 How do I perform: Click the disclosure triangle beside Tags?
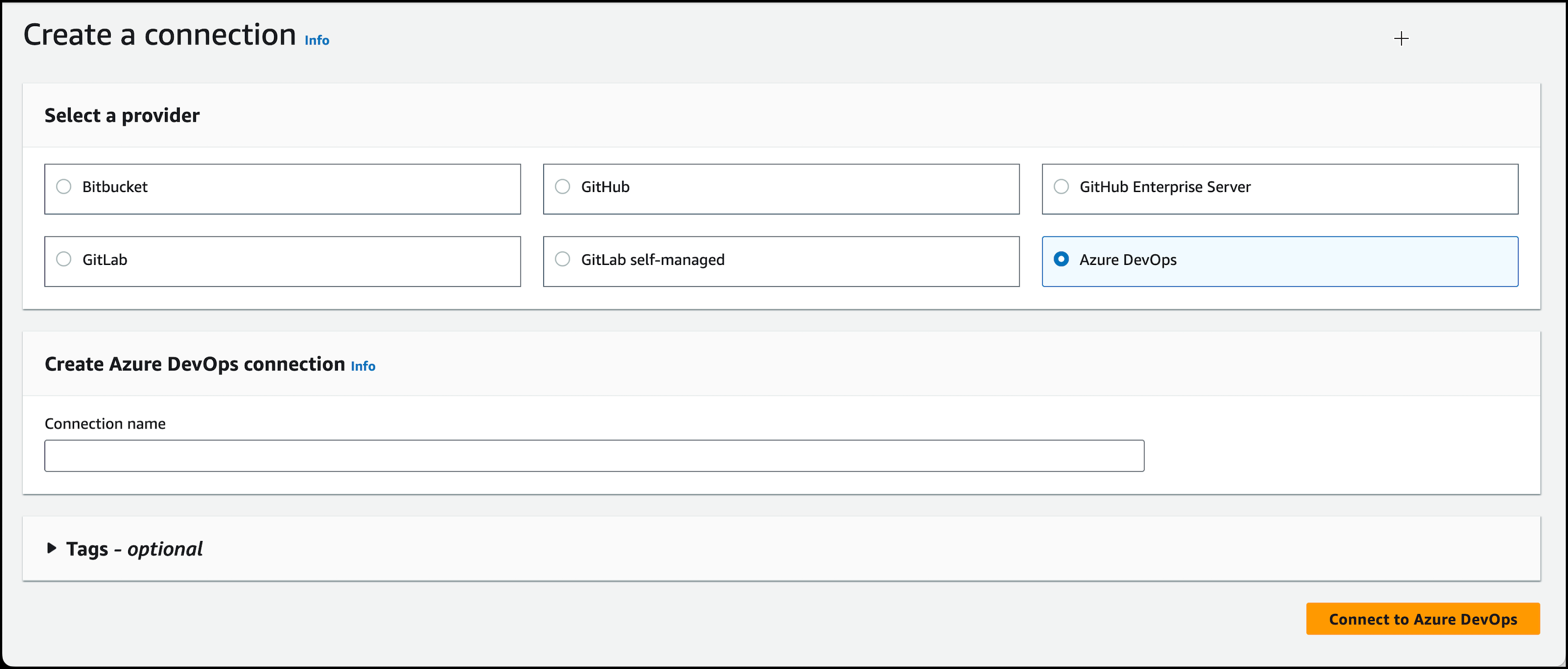point(51,549)
